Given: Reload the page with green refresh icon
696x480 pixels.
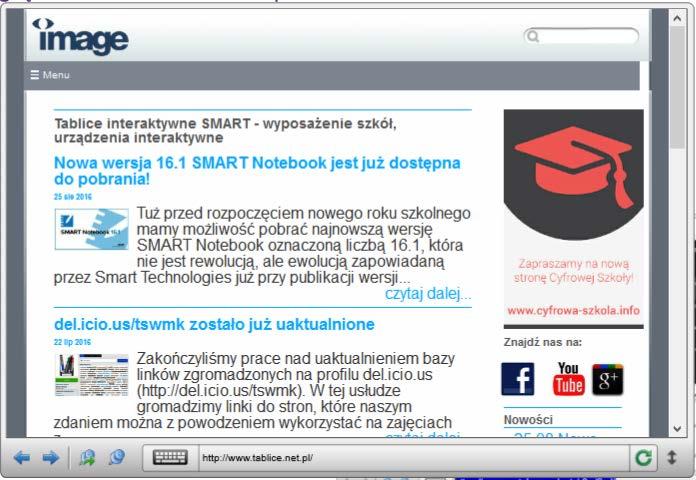Looking at the screenshot, I should (x=643, y=457).
